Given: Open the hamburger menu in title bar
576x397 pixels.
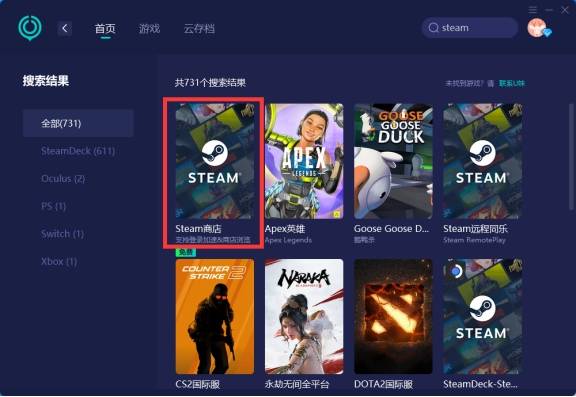Looking at the screenshot, I should (533, 10).
